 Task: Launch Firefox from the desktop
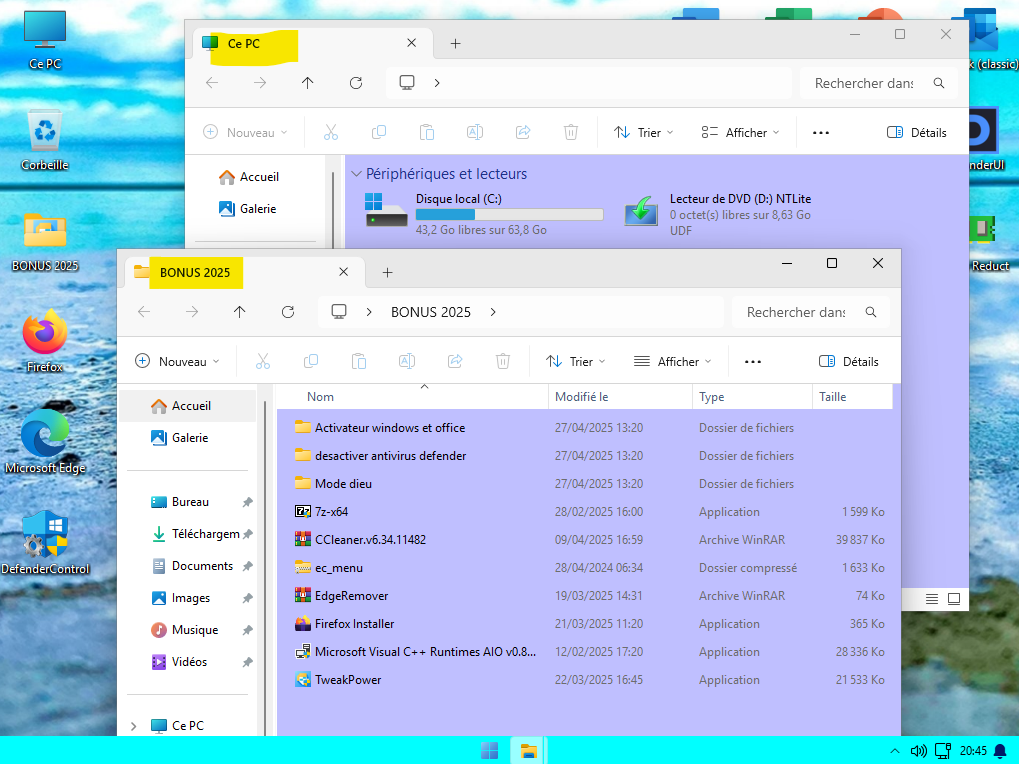(45, 341)
